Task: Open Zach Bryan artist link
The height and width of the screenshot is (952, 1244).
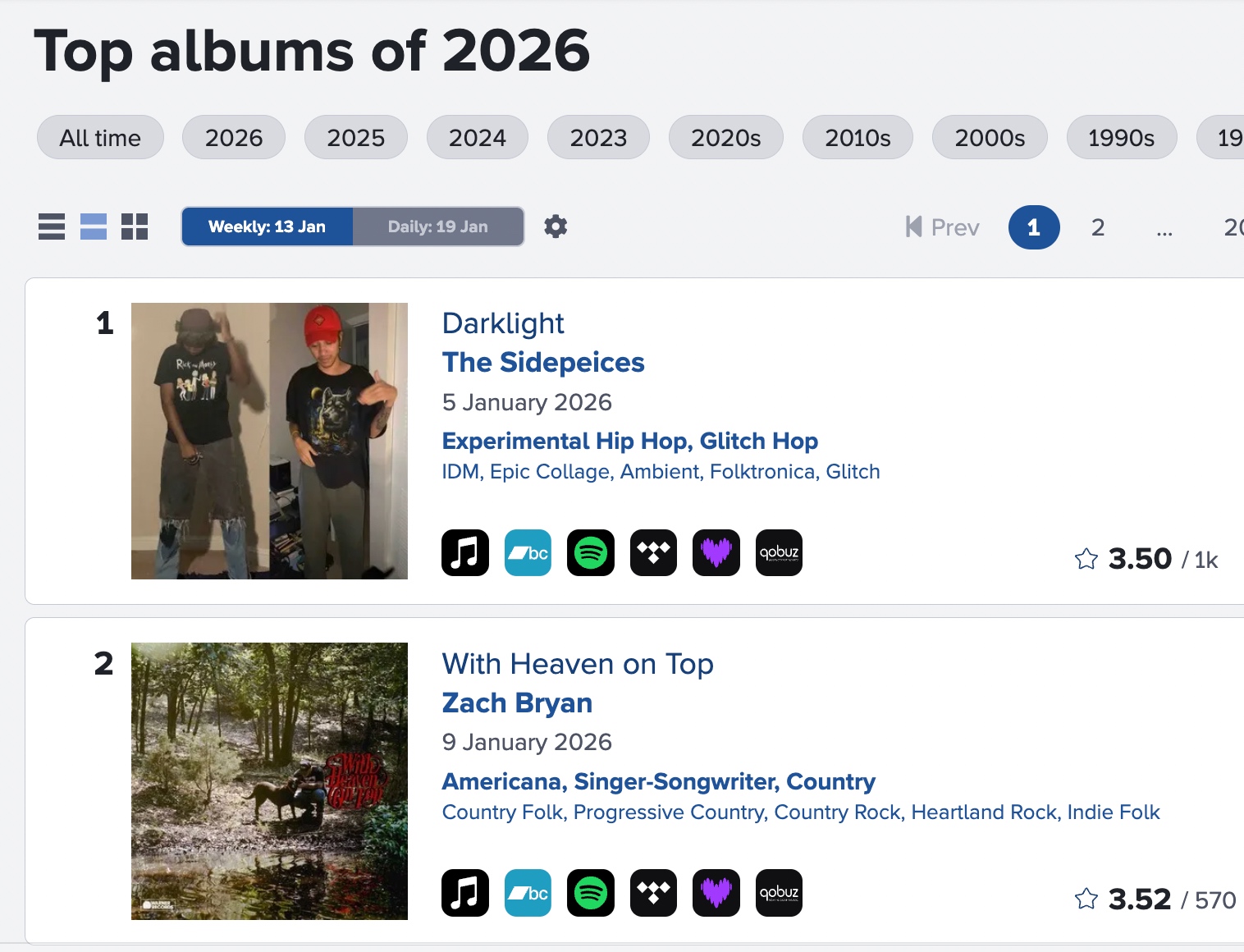Action: [517, 703]
